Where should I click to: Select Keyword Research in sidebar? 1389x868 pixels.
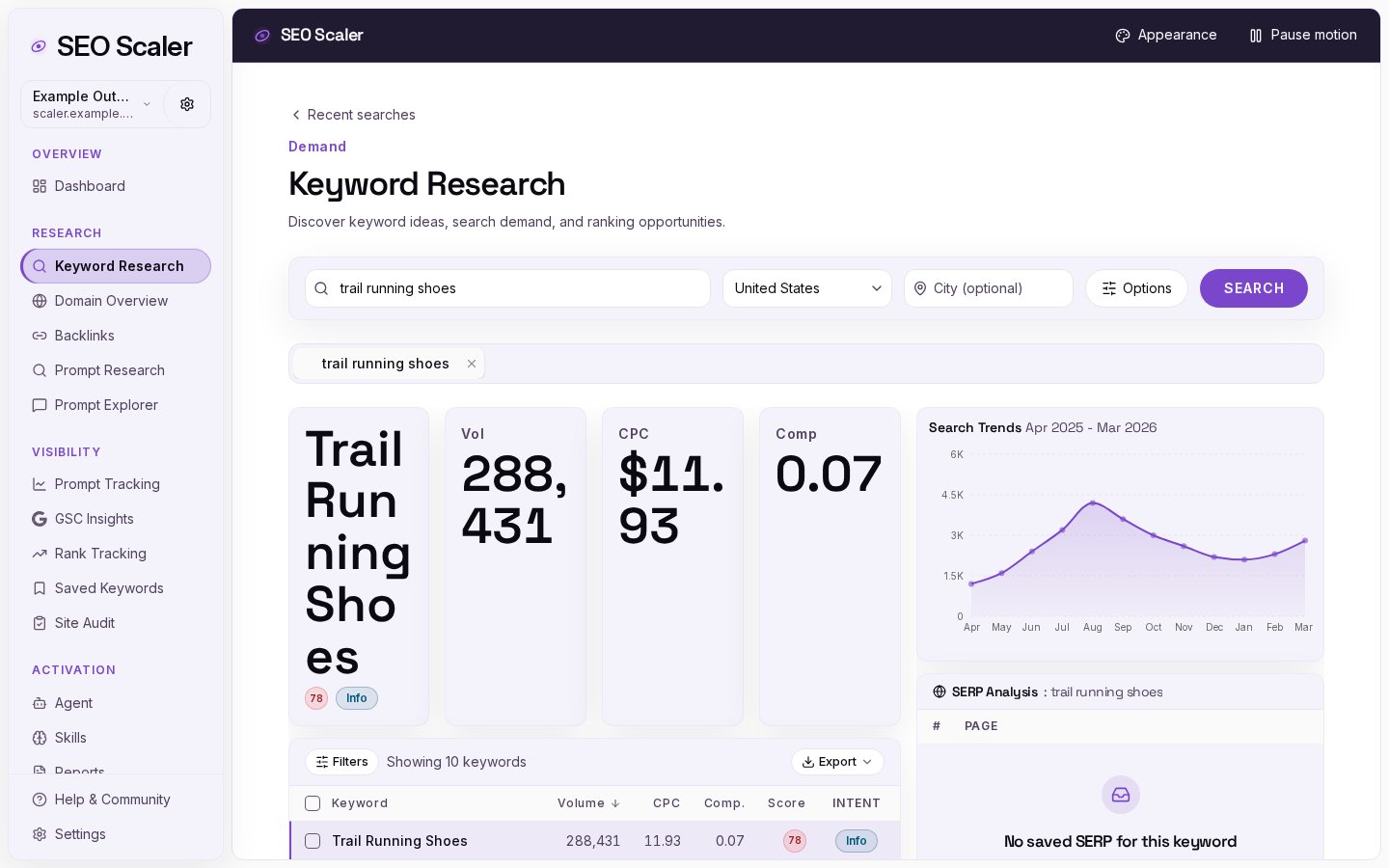point(116,266)
